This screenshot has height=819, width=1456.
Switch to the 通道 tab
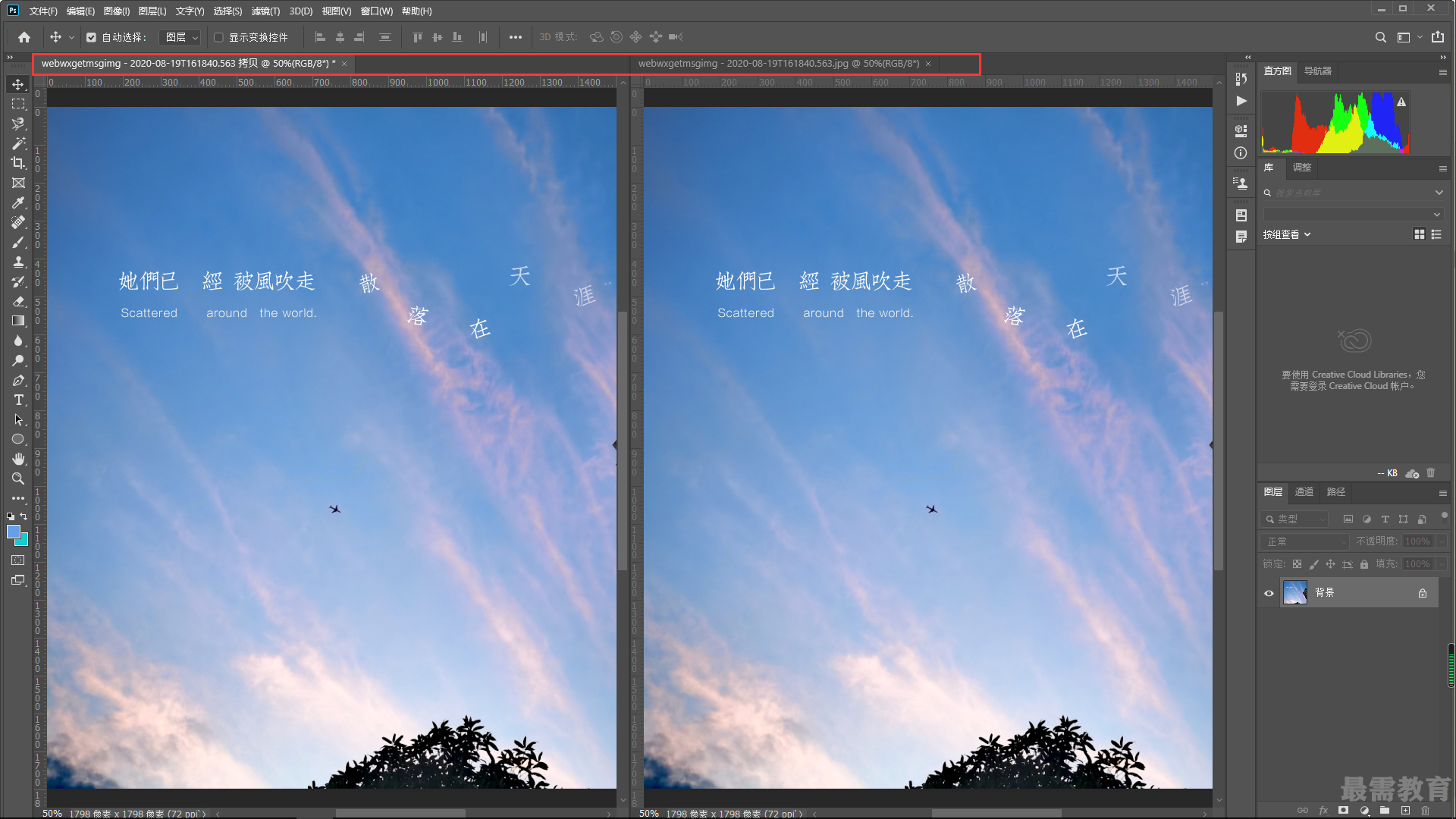click(x=1304, y=492)
